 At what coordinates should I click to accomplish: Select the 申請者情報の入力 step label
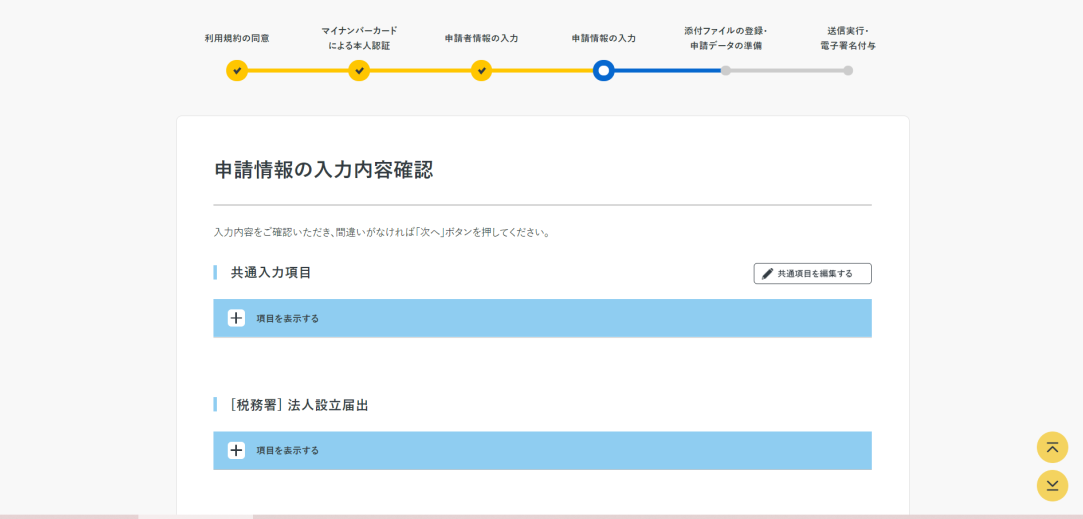[x=481, y=39]
